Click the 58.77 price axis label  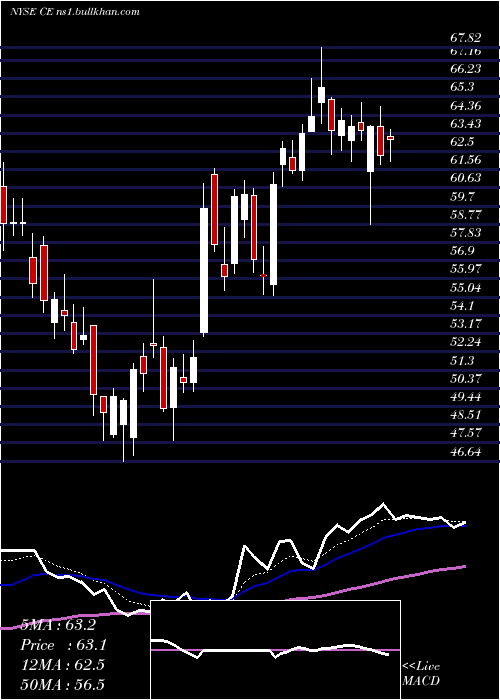[x=466, y=215]
